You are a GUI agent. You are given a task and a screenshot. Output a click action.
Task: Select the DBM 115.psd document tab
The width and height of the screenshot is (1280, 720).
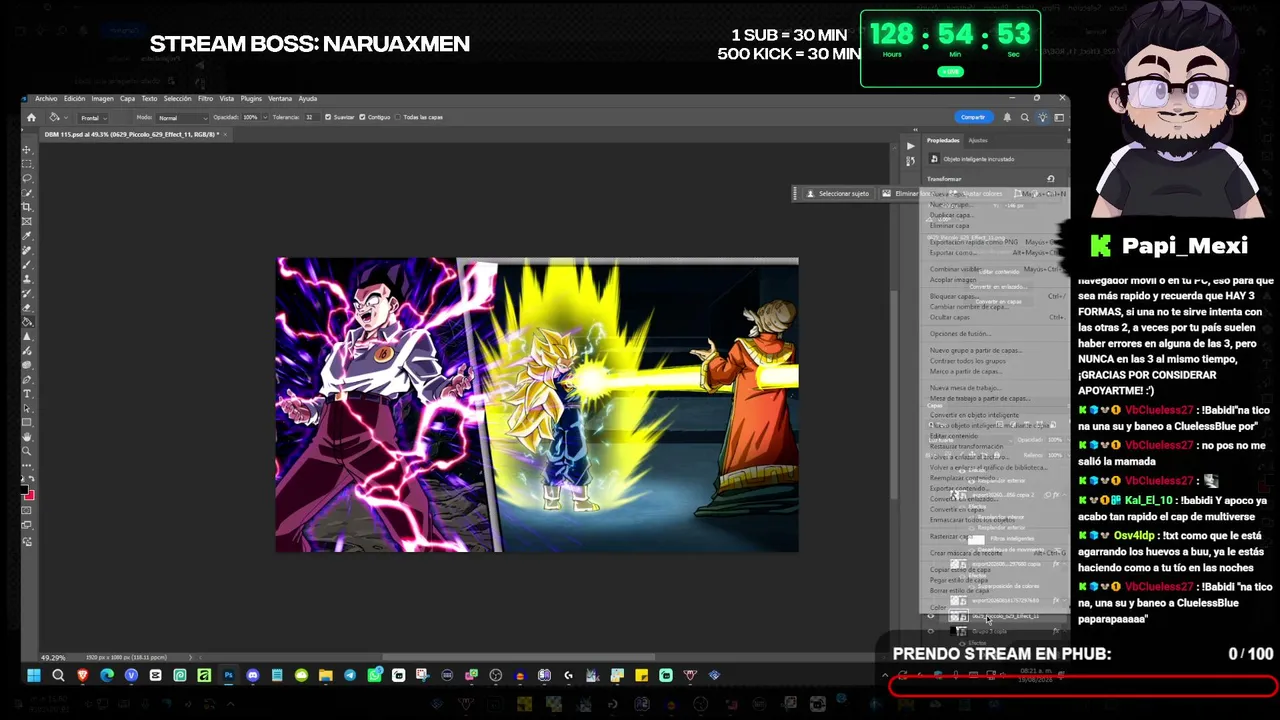click(130, 134)
